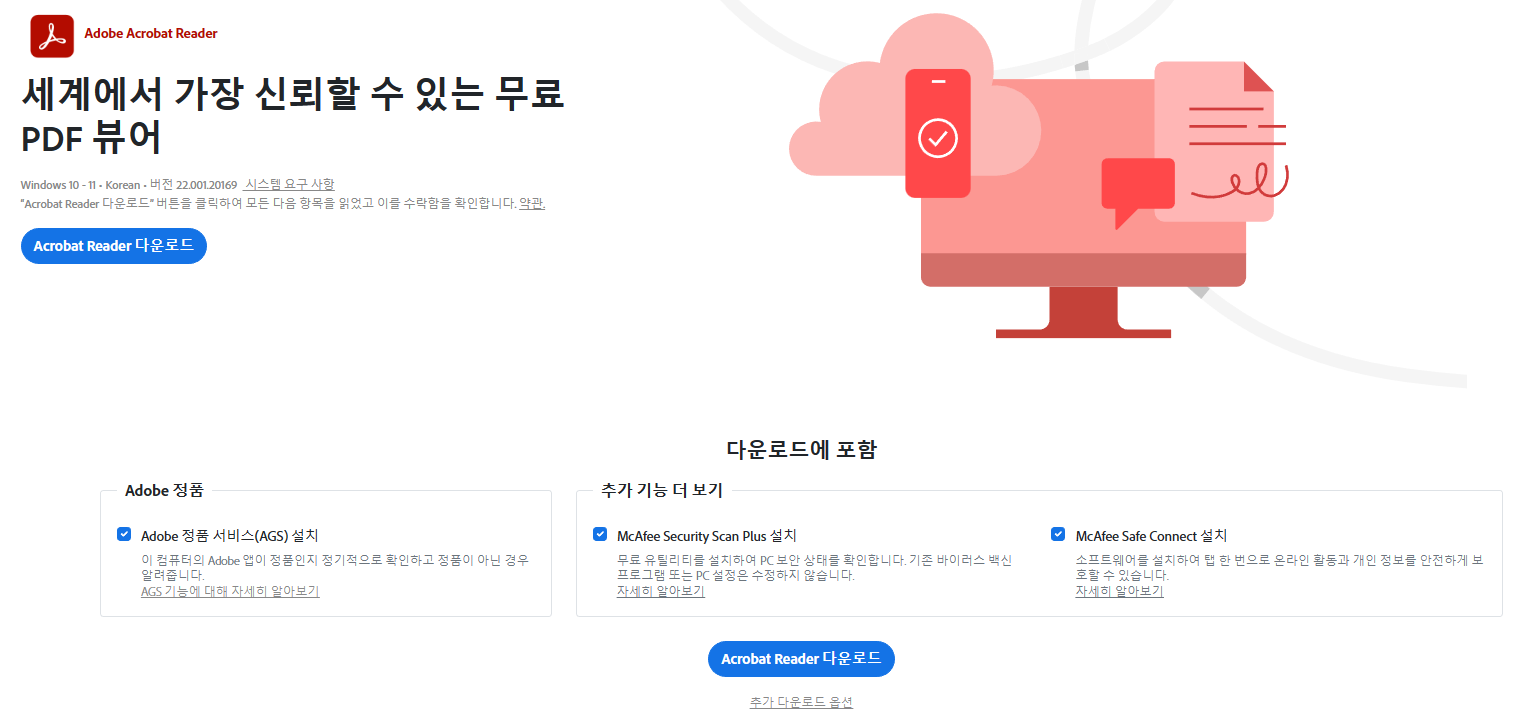This screenshot has width=1521, height=725.
Task: Click the McAfee Safe Connect 설치 label text
Action: (1151, 536)
